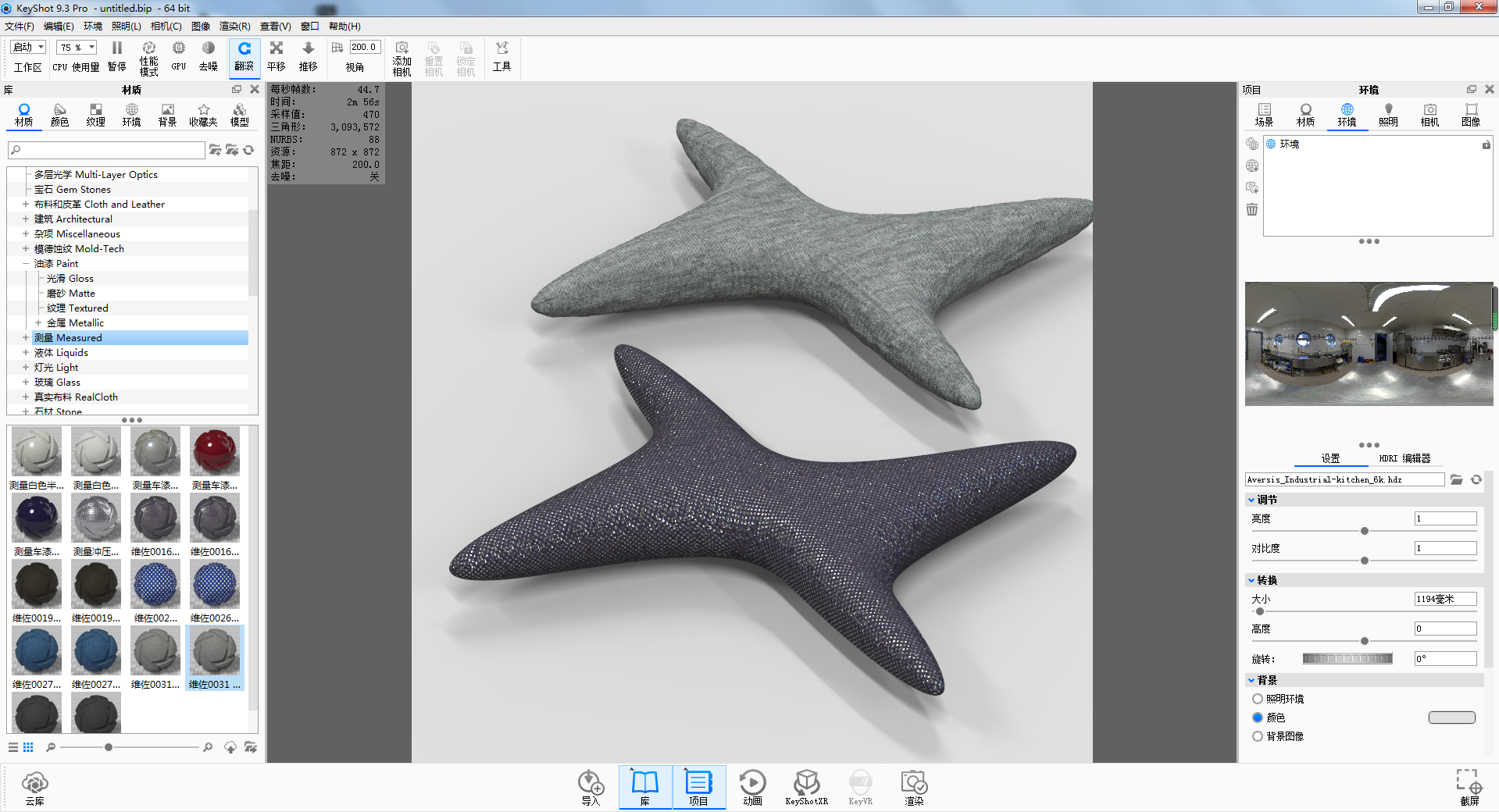Click Add Camera icon
Image resolution: width=1499 pixels, height=812 pixels.
click(402, 59)
